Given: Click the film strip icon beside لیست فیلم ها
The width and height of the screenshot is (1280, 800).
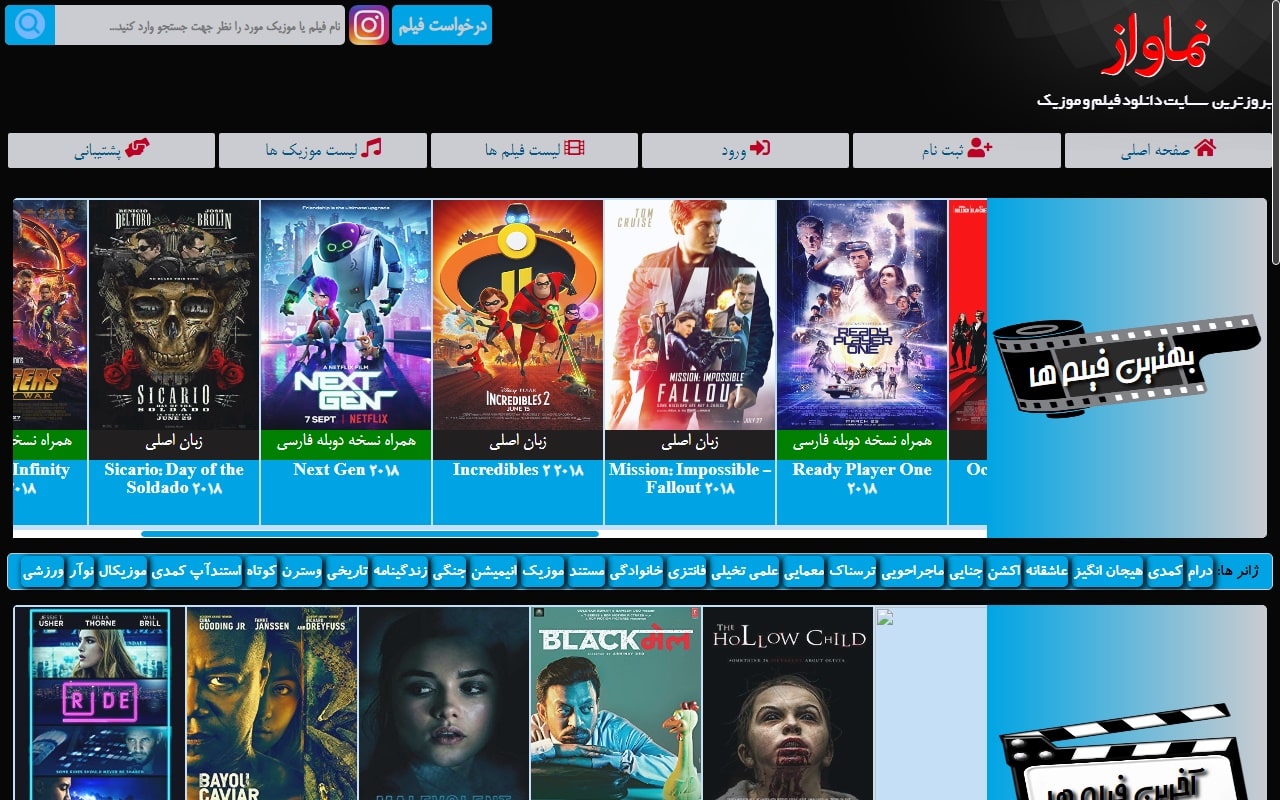Looking at the screenshot, I should click(x=574, y=149).
